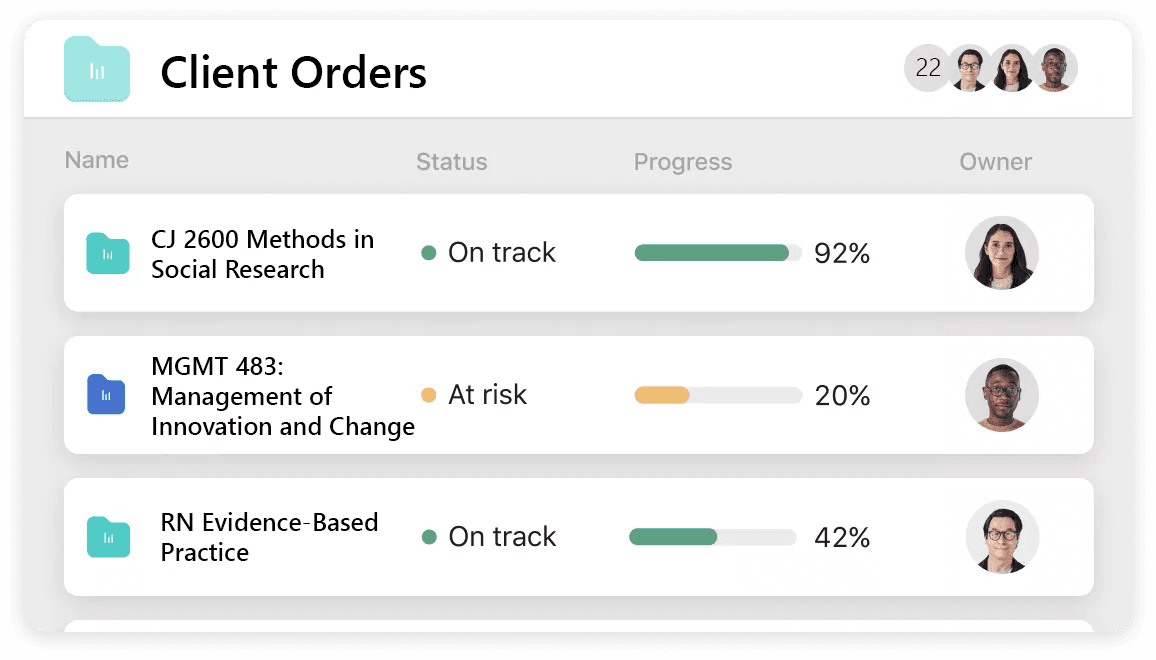
Task: Click the CJ 2600 teal folder icon
Action: (x=108, y=254)
